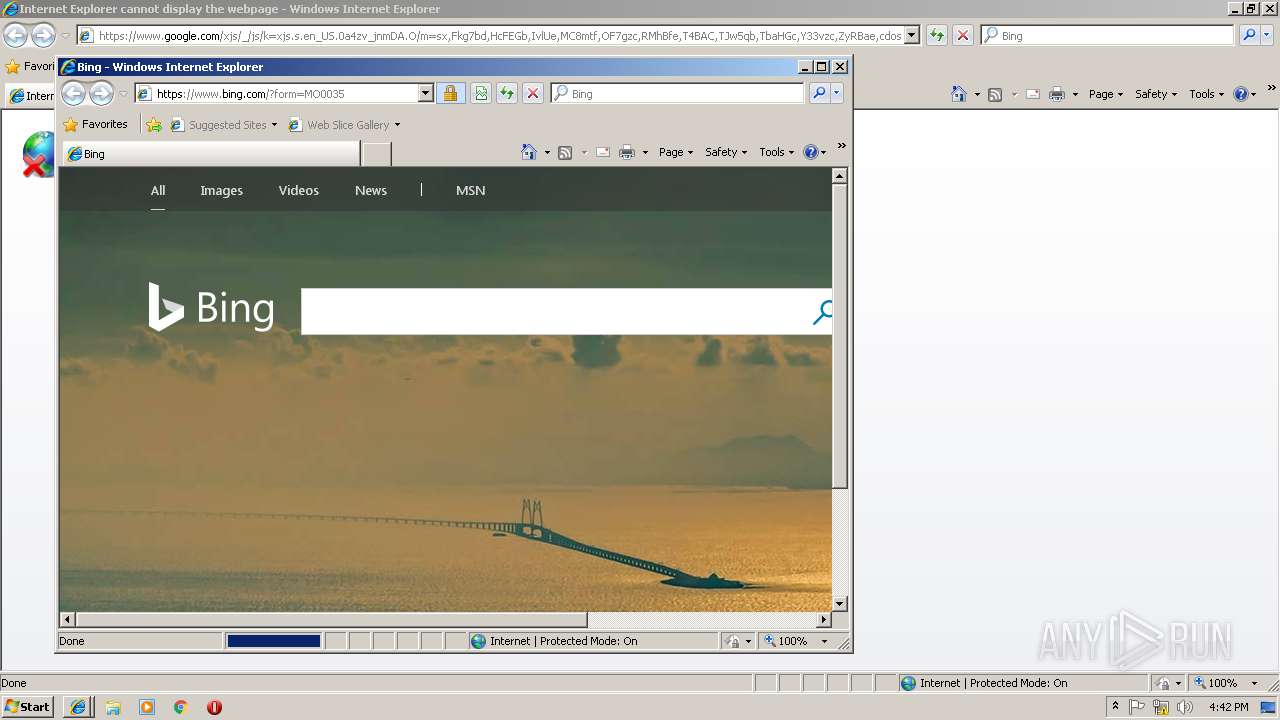Click Home icon in back window toolbar
Viewport: 1280px width, 720px height.
point(959,94)
